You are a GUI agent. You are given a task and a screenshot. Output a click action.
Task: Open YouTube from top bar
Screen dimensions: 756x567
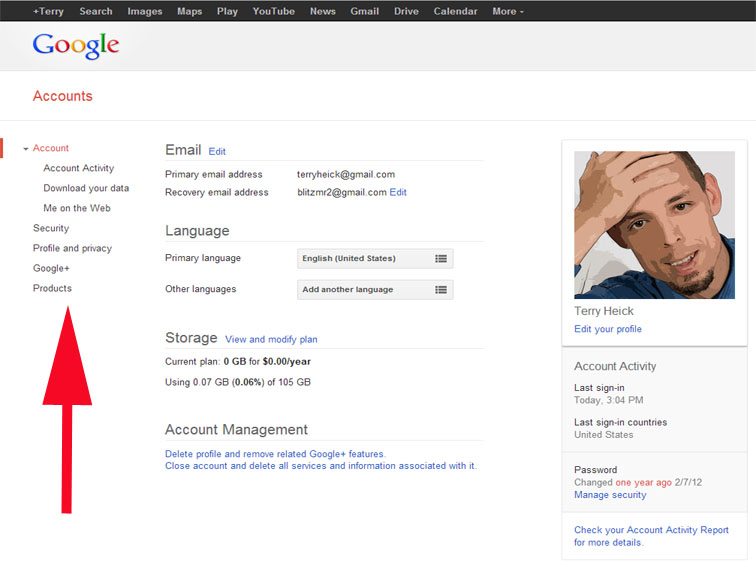click(x=273, y=11)
